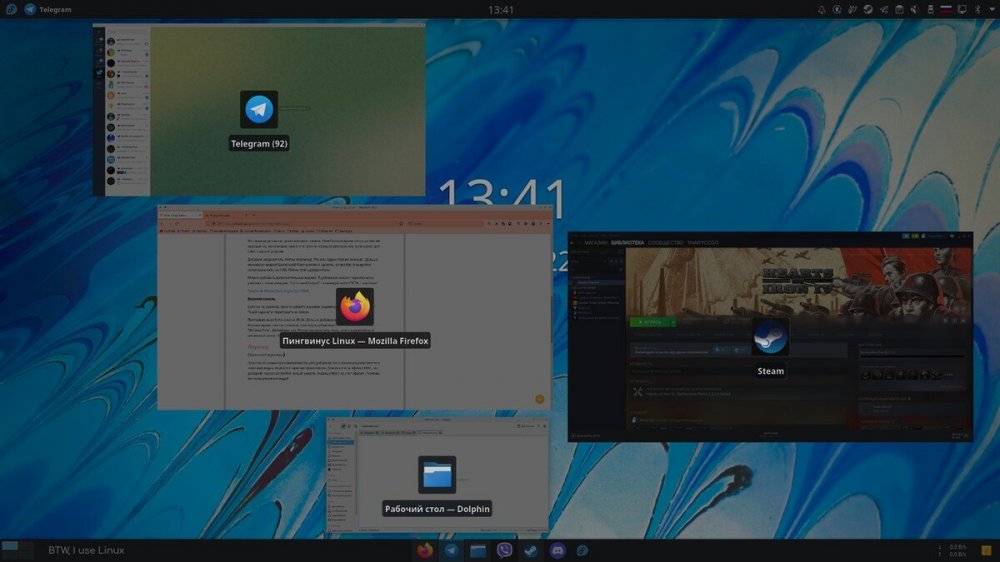The image size is (1000, 562).
Task: Open Dolphin file manager from the dock
Action: tap(478, 550)
